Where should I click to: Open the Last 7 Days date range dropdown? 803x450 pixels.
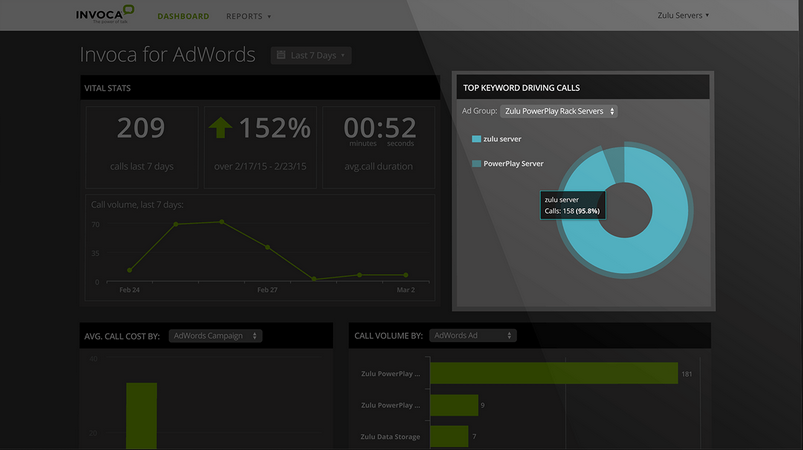tap(311, 55)
